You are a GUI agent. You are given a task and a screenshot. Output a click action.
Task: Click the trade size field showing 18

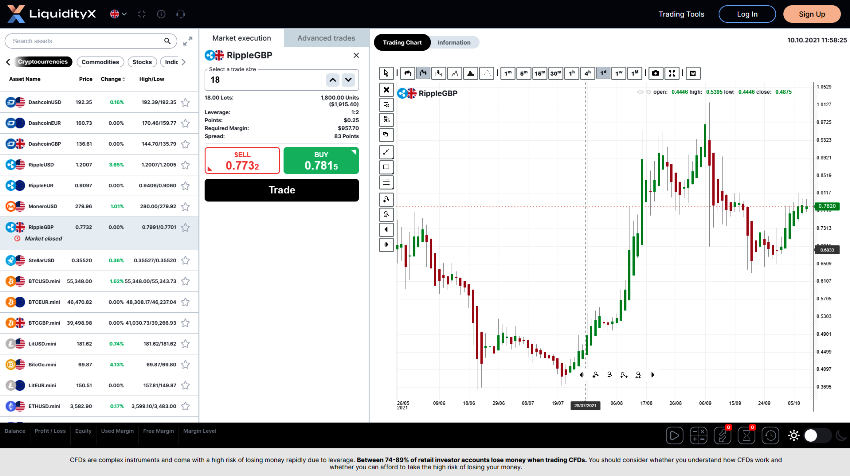point(266,80)
